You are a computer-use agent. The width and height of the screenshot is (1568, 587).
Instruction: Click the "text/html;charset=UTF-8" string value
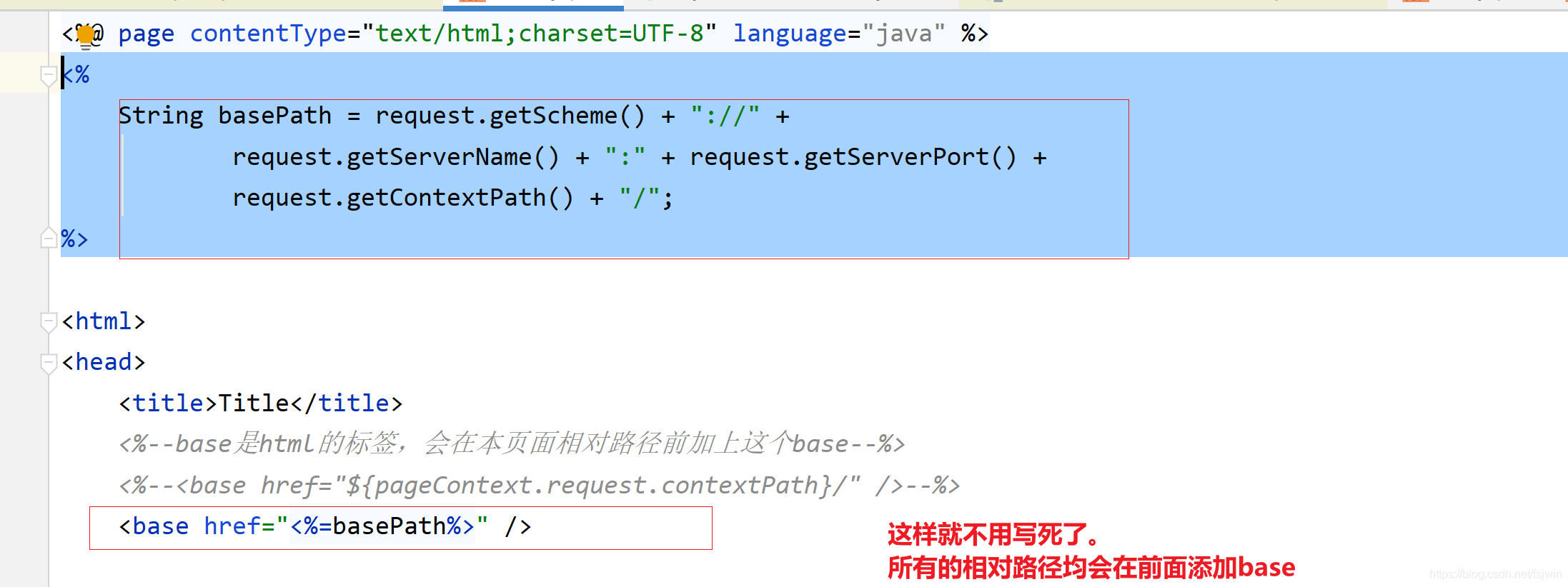540,34
